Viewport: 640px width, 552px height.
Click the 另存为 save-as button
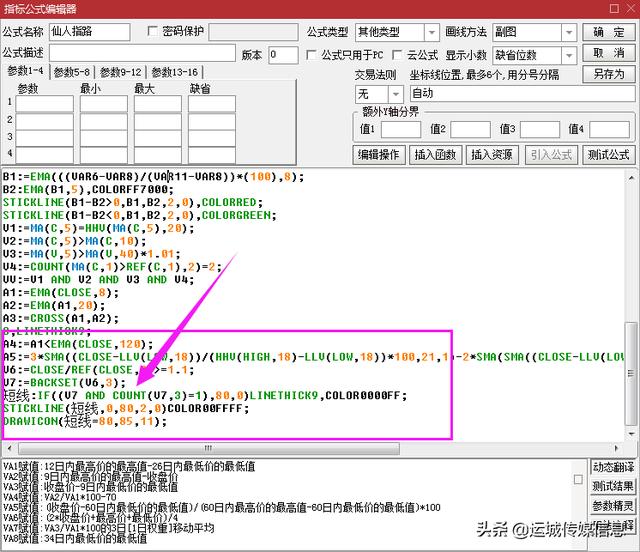[x=608, y=74]
